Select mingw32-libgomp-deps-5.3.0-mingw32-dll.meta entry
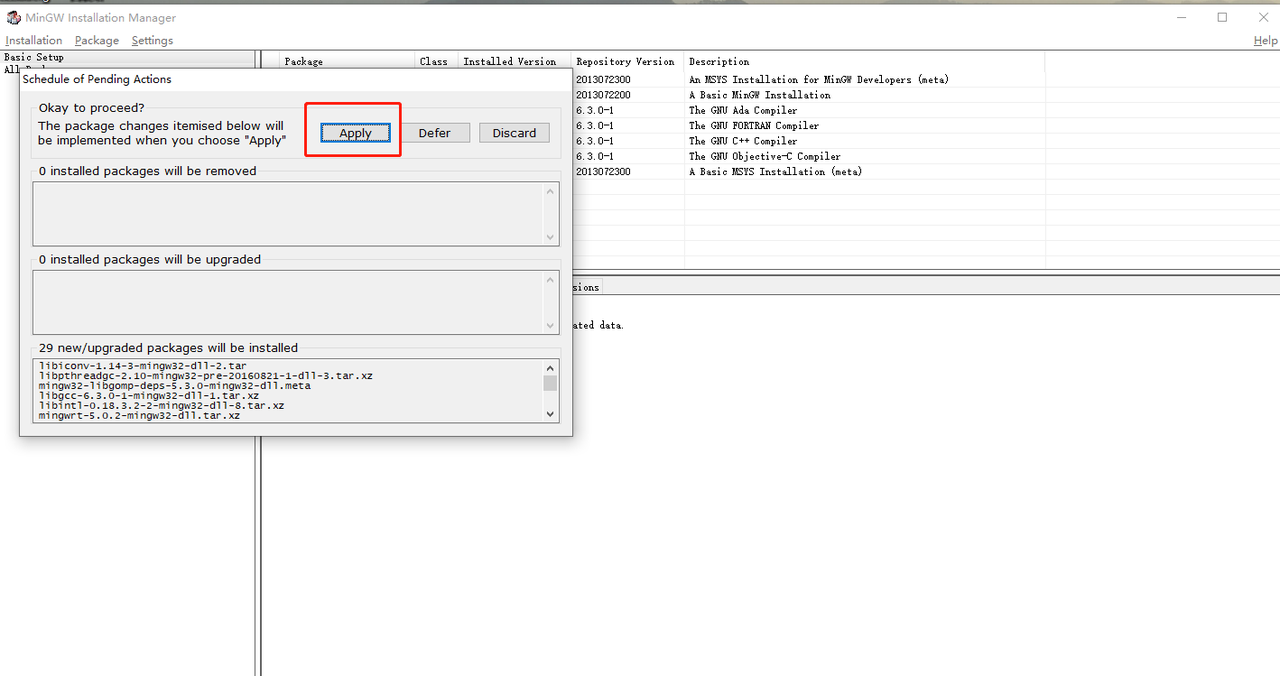This screenshot has height=676, width=1280. [174, 386]
